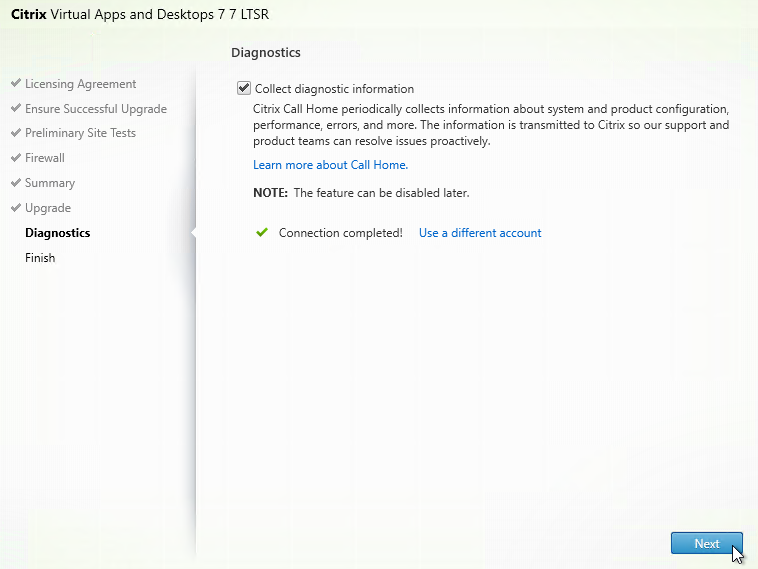758x569 pixels.
Task: Select Preliminary Site Tests step
Action: click(x=80, y=133)
